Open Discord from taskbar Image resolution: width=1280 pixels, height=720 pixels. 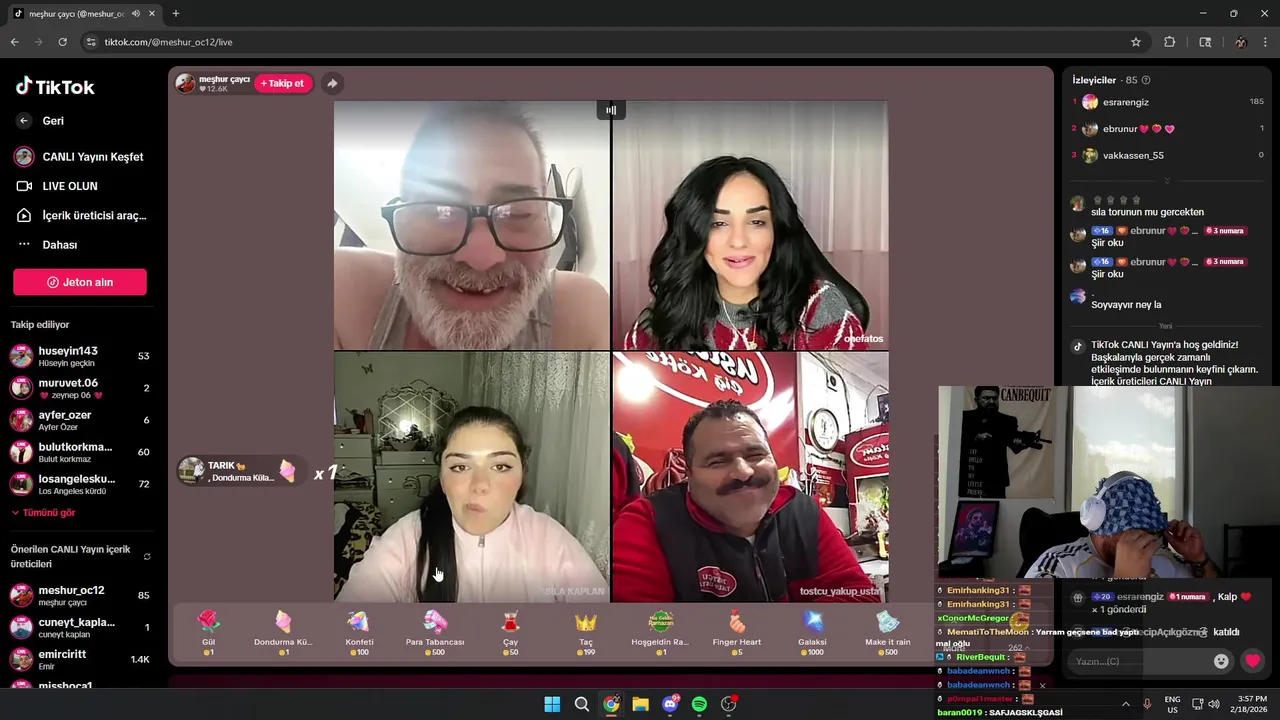[x=670, y=704]
